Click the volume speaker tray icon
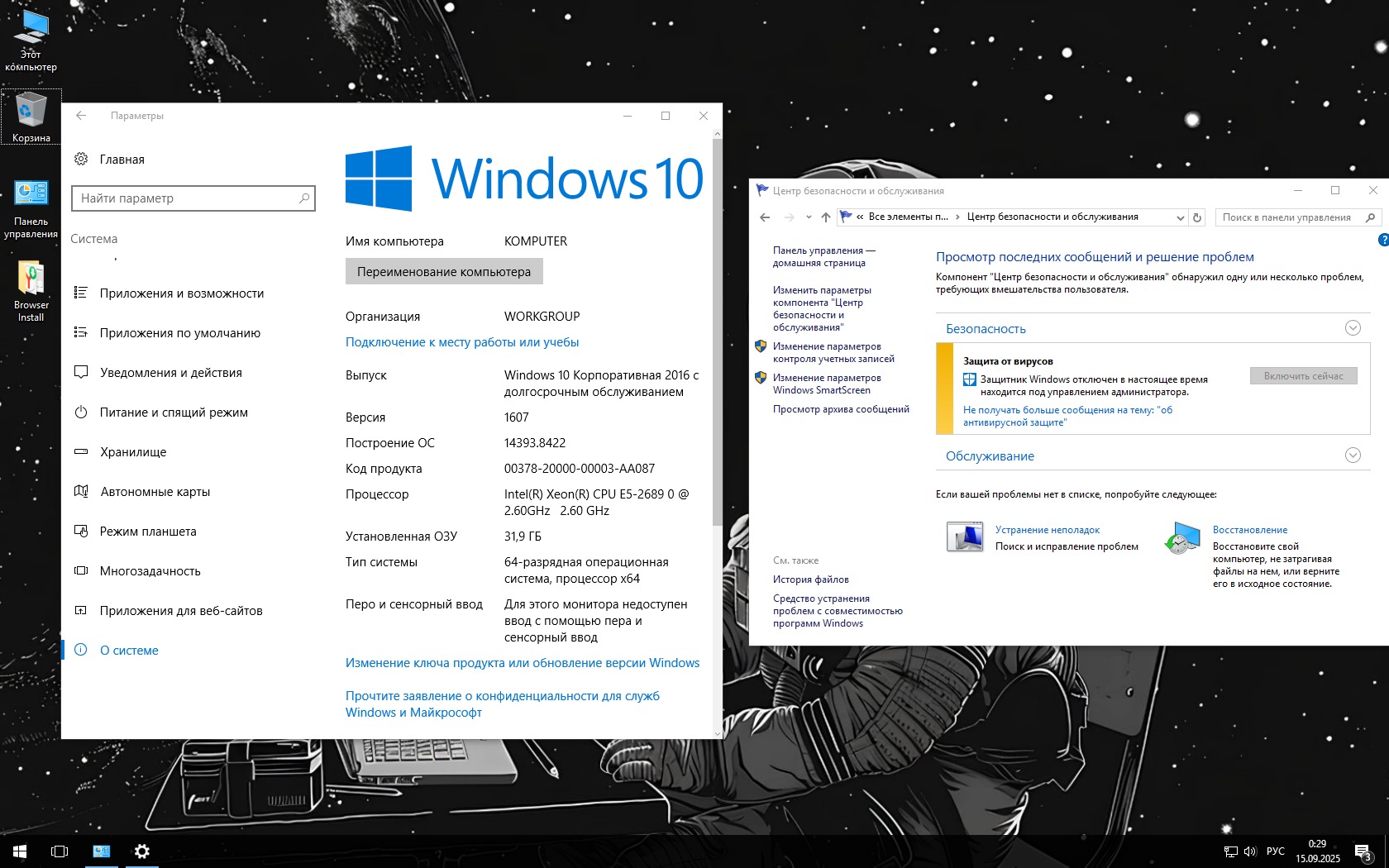 click(x=1249, y=851)
